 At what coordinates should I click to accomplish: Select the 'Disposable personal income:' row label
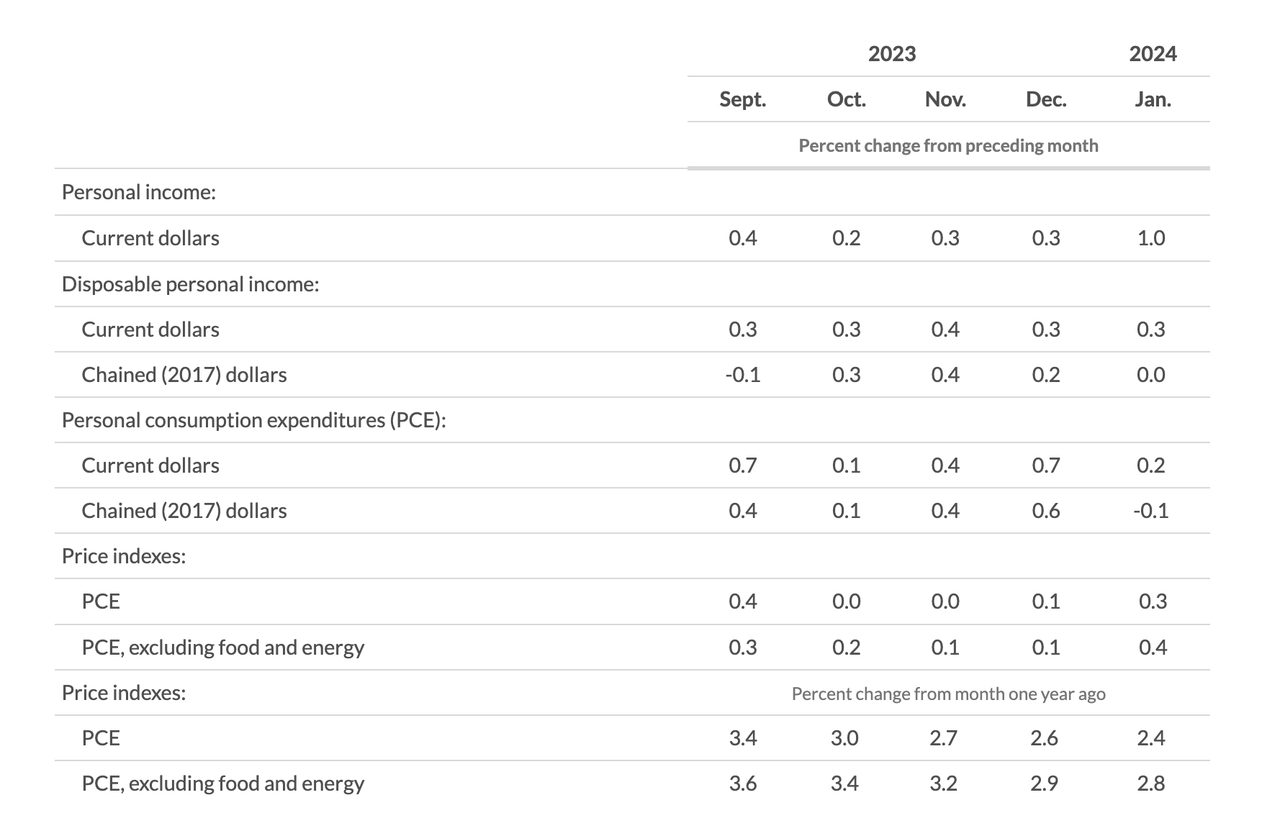(190, 284)
